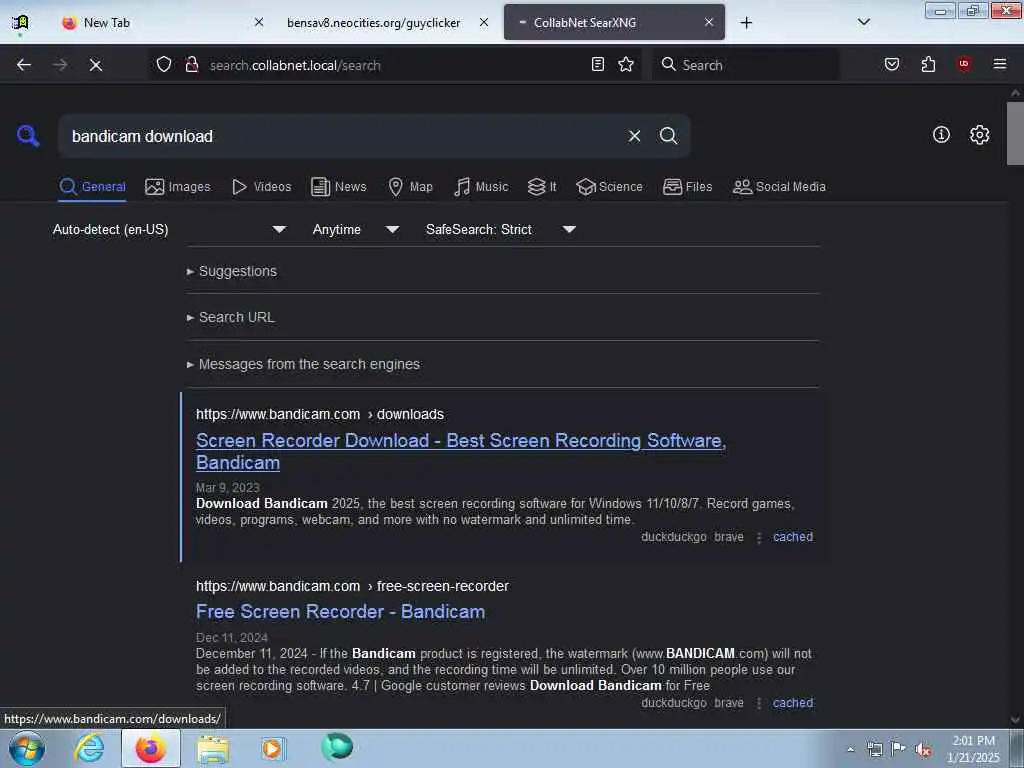Clear the SearXNG query with the X icon
Viewport: 1024px width, 768px height.
634,136
